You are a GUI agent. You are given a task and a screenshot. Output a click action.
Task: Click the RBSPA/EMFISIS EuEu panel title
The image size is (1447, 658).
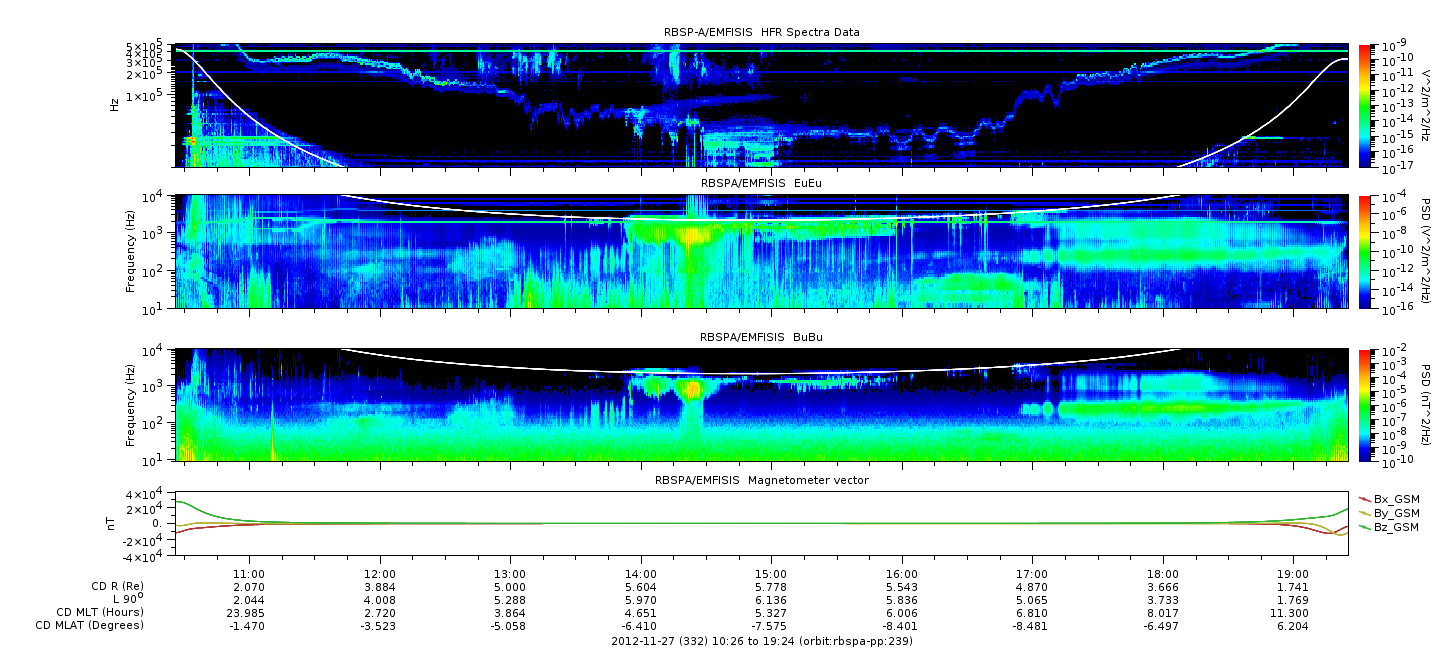tap(761, 184)
